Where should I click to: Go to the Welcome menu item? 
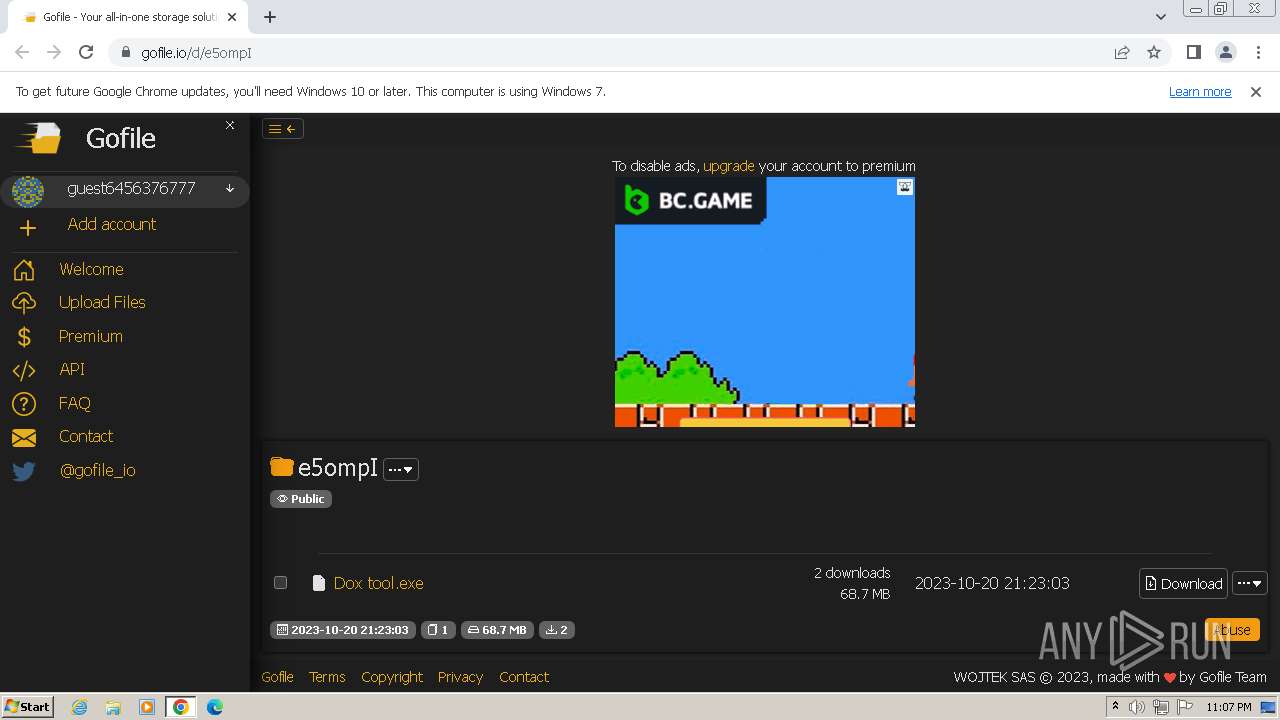click(x=91, y=269)
